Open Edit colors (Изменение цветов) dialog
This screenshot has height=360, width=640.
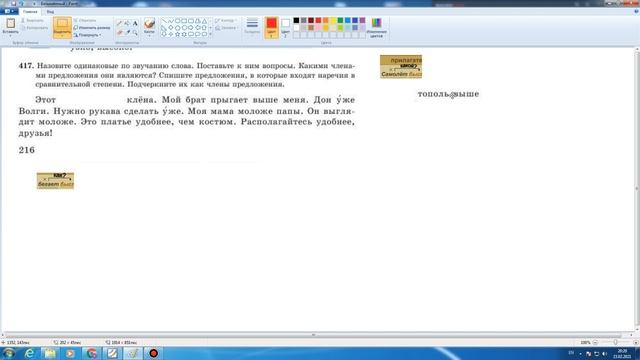[x=376, y=27]
